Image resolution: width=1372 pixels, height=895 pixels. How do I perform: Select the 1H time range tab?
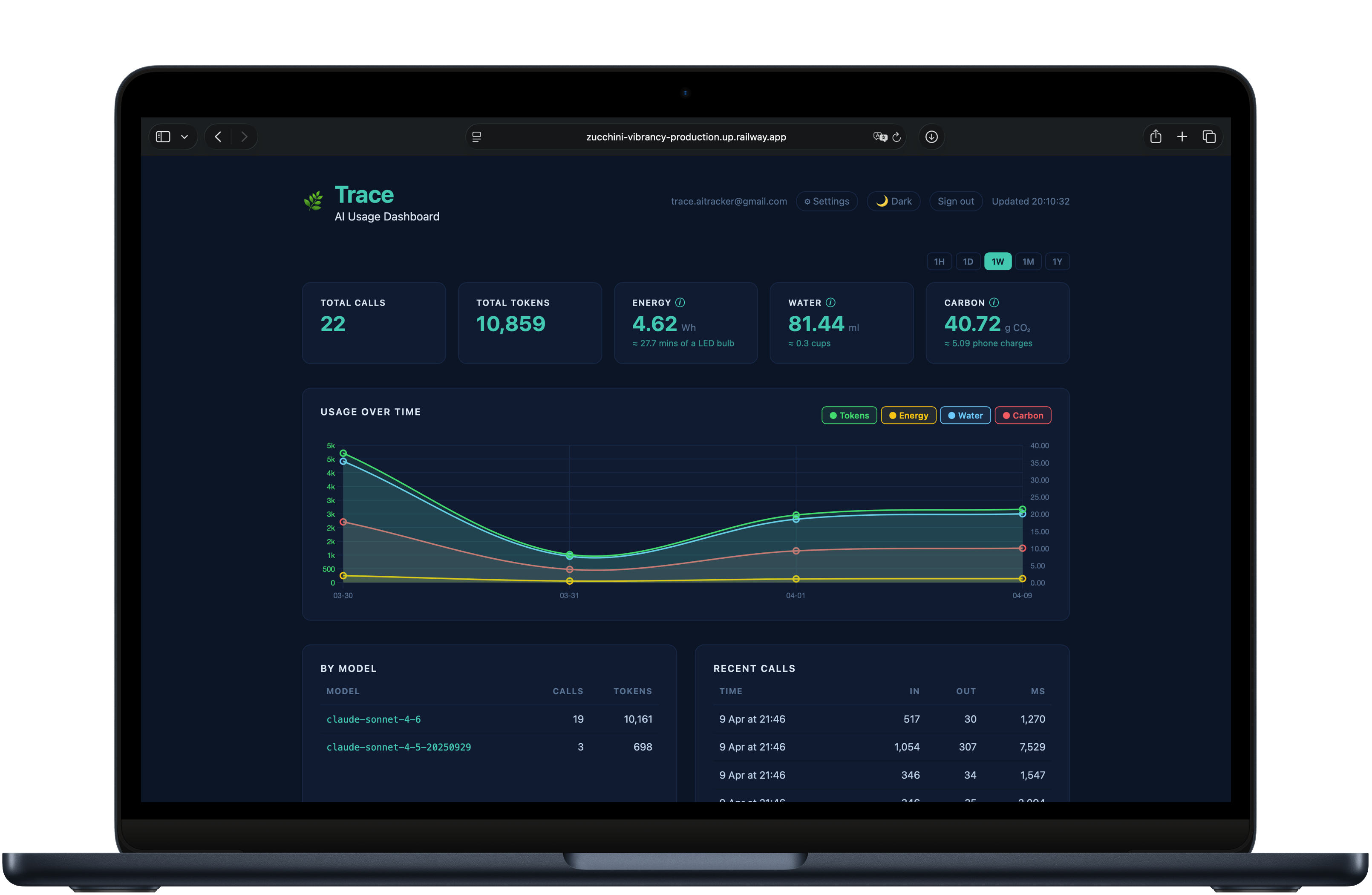click(x=939, y=261)
